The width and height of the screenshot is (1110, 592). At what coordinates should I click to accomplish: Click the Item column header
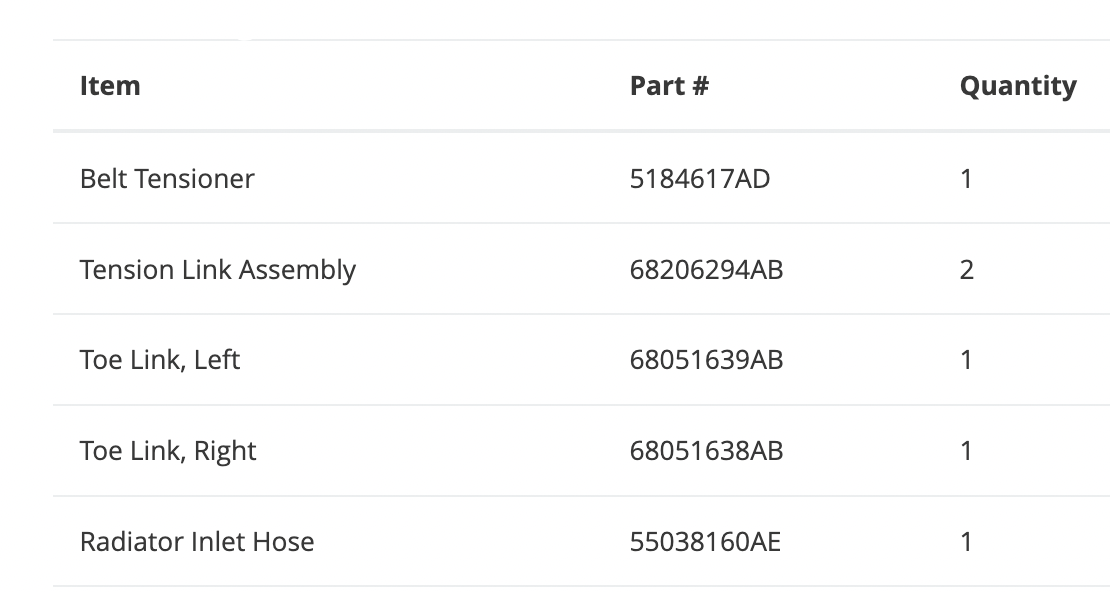[110, 86]
